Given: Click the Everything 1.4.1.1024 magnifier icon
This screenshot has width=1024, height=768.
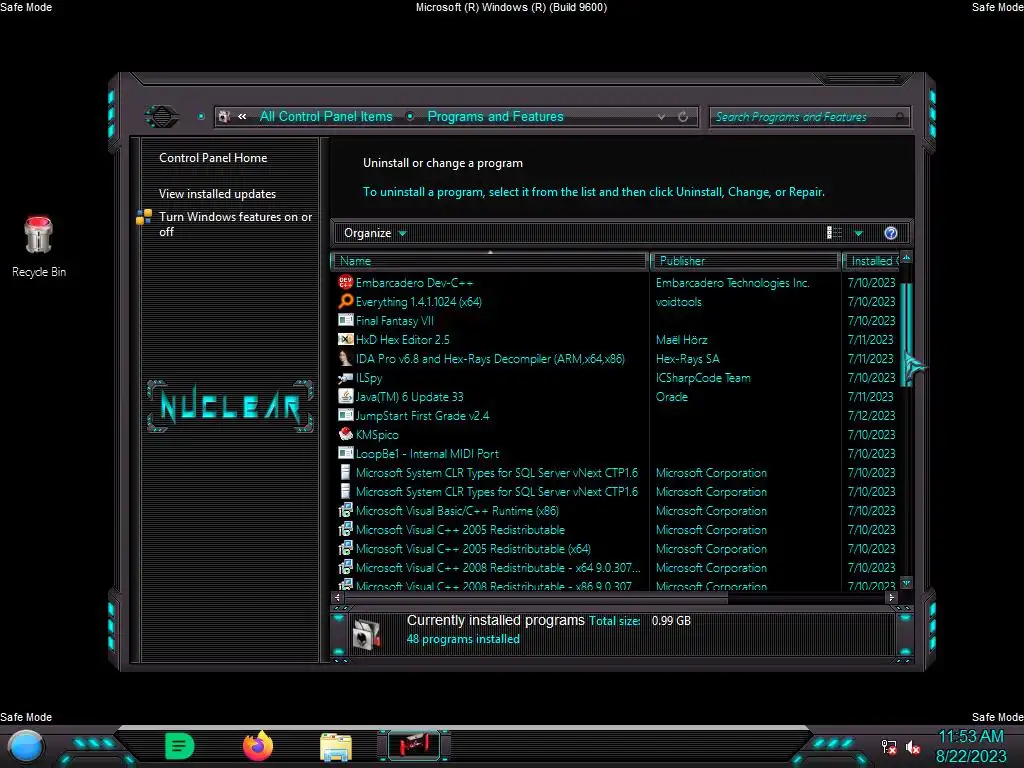Looking at the screenshot, I should coord(345,301).
